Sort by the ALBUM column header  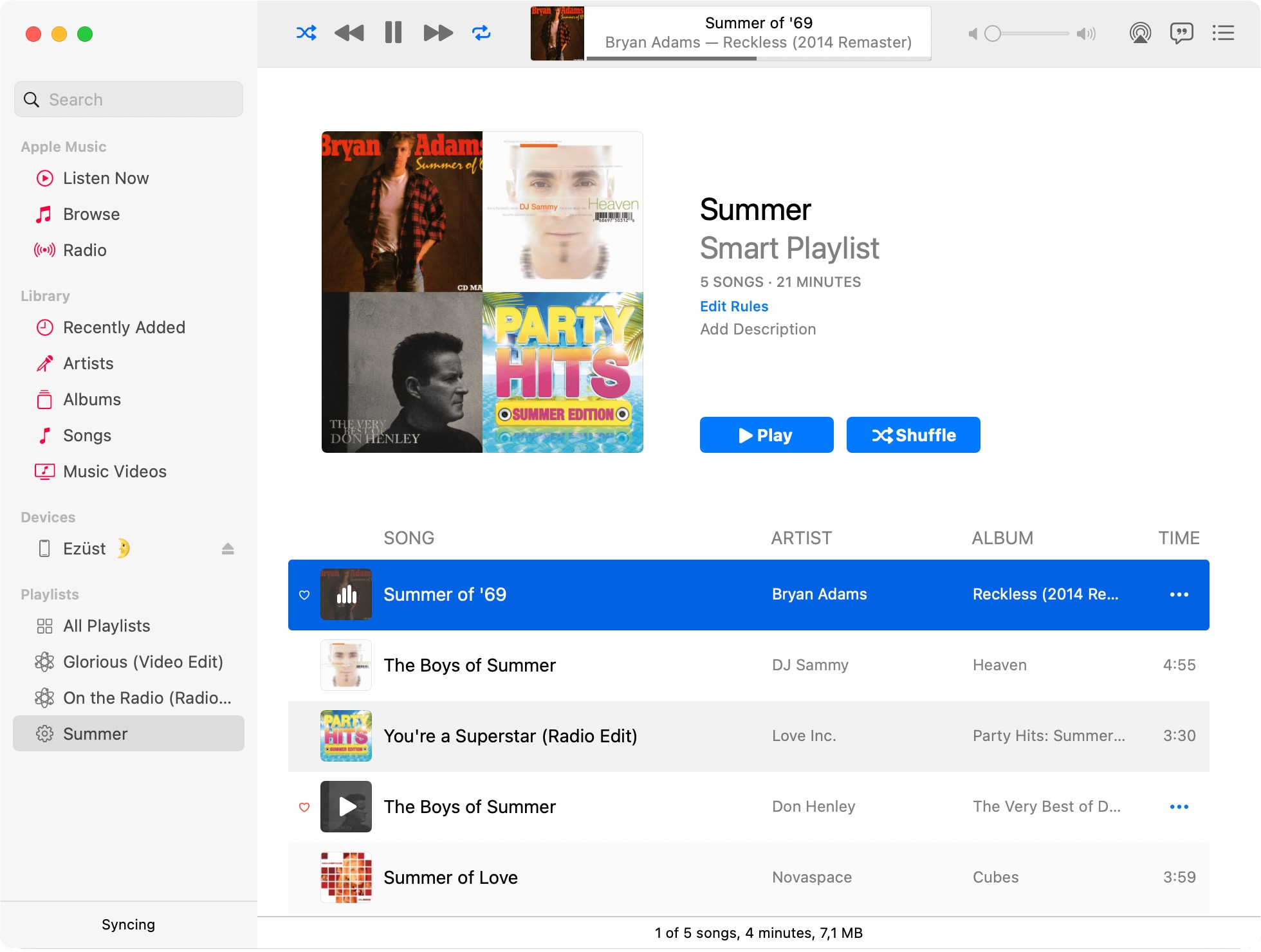1002,538
